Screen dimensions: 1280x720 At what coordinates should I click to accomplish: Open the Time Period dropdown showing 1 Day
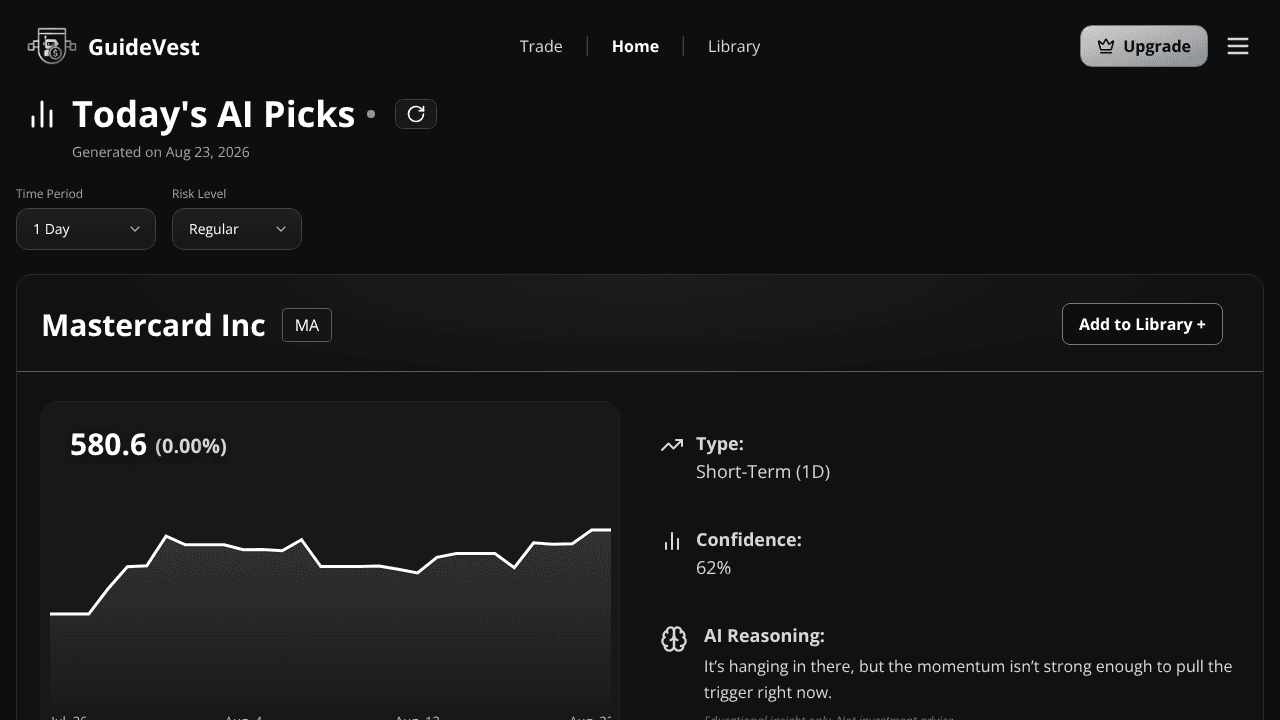86,229
